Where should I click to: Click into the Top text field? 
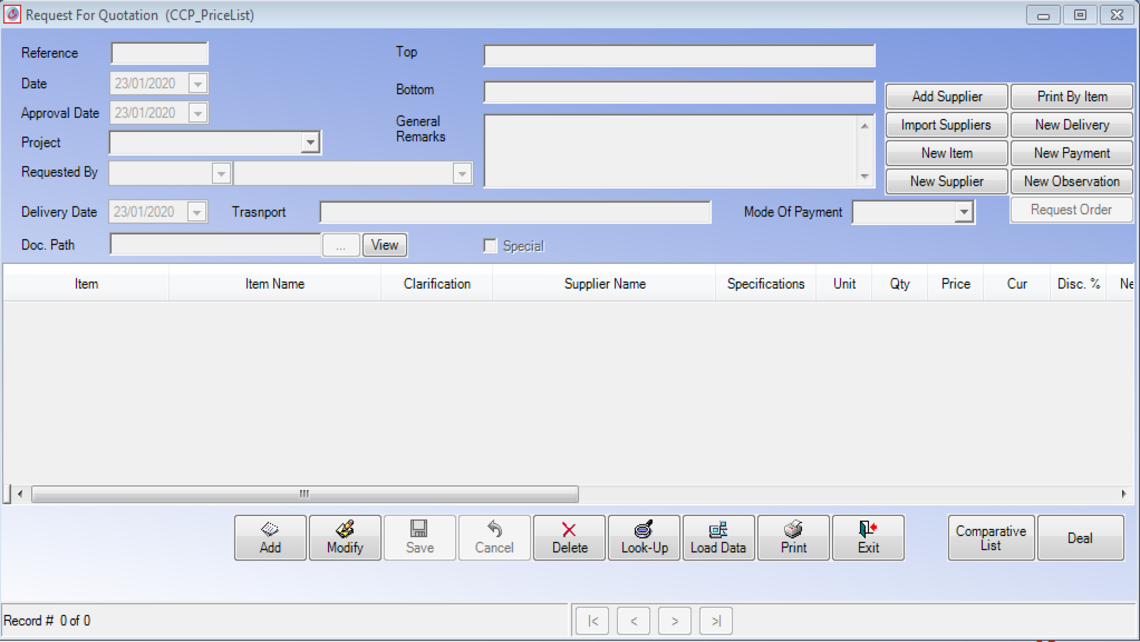[679, 55]
